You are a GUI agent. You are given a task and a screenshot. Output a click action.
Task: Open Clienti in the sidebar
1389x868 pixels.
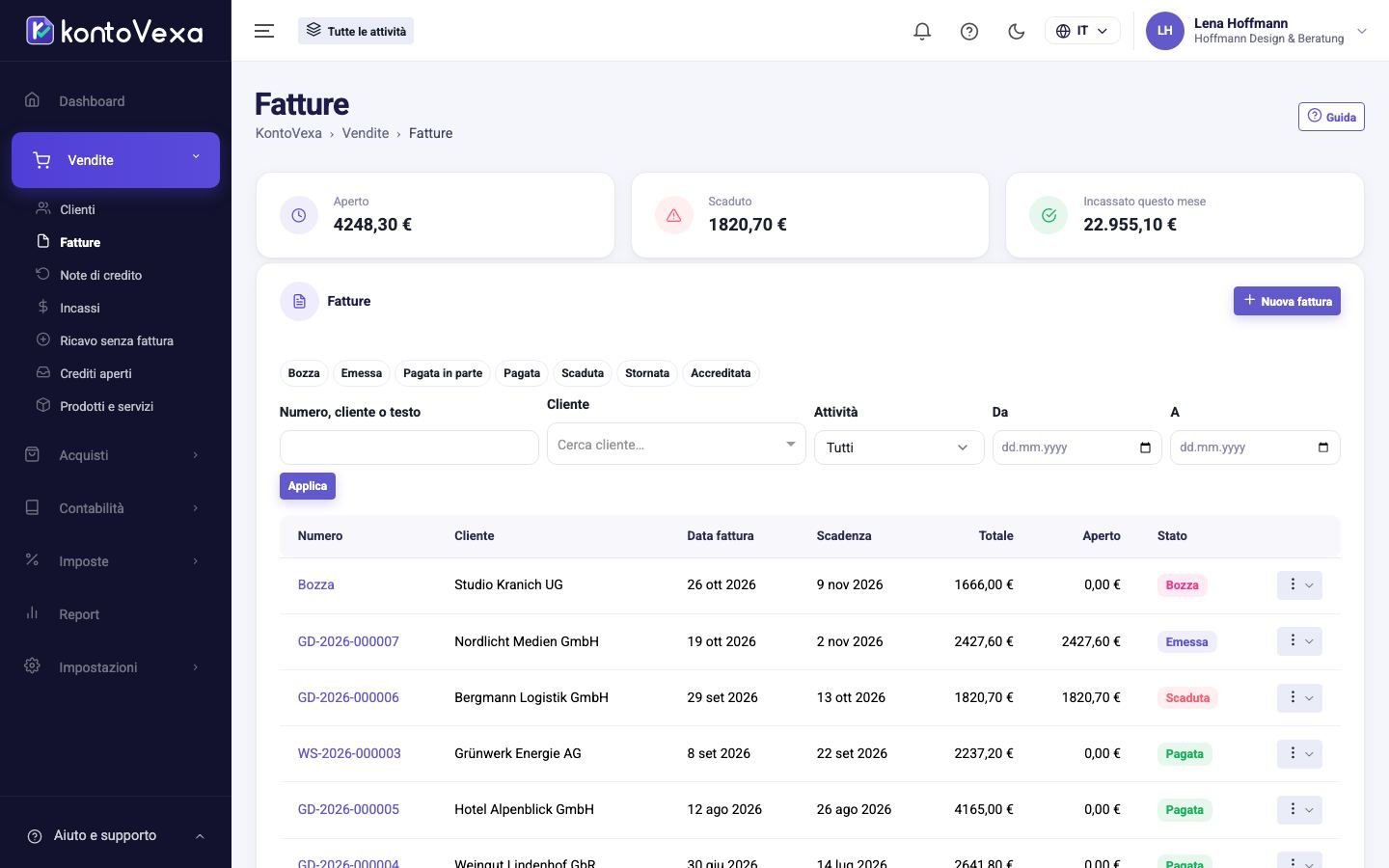pyautogui.click(x=77, y=209)
